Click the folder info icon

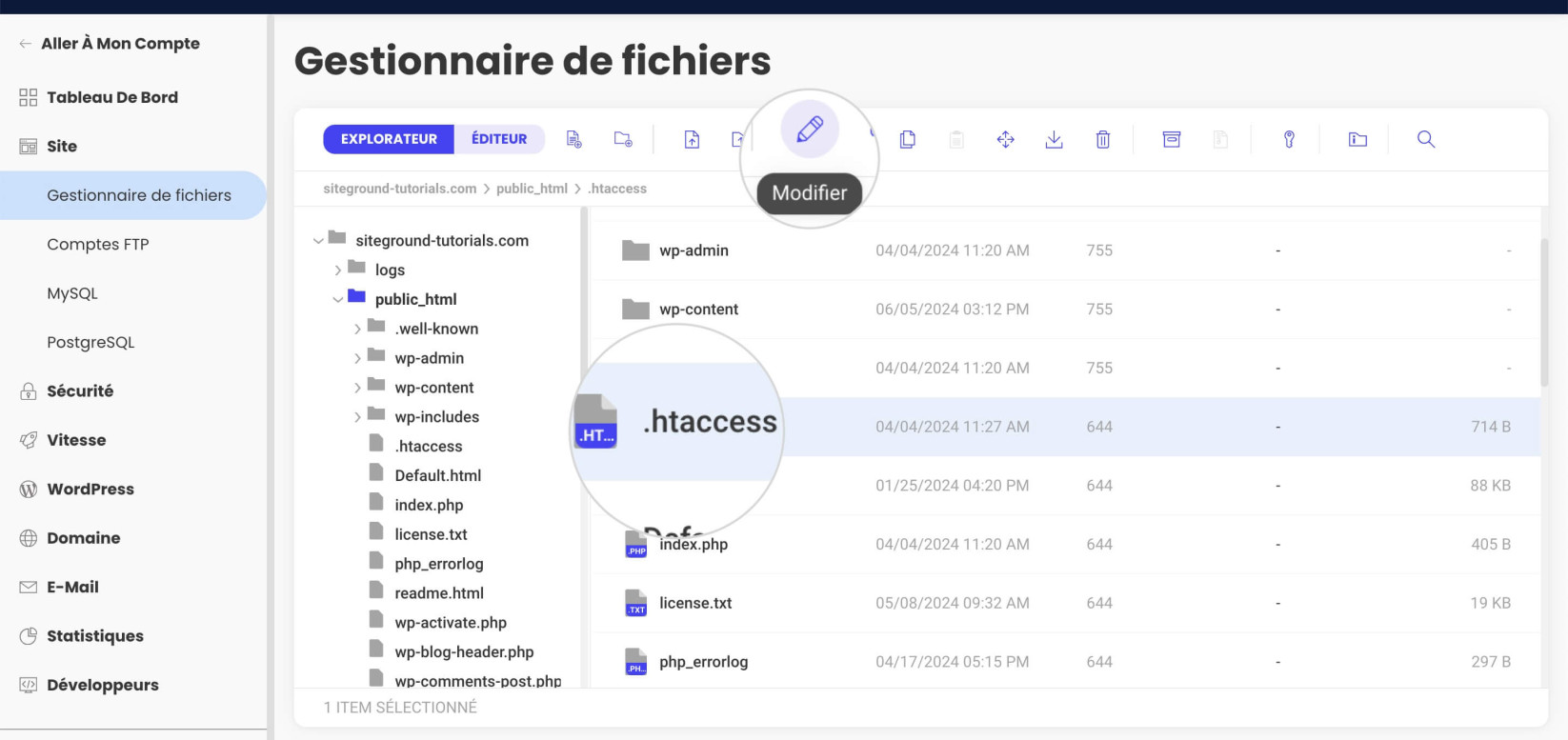1357,139
